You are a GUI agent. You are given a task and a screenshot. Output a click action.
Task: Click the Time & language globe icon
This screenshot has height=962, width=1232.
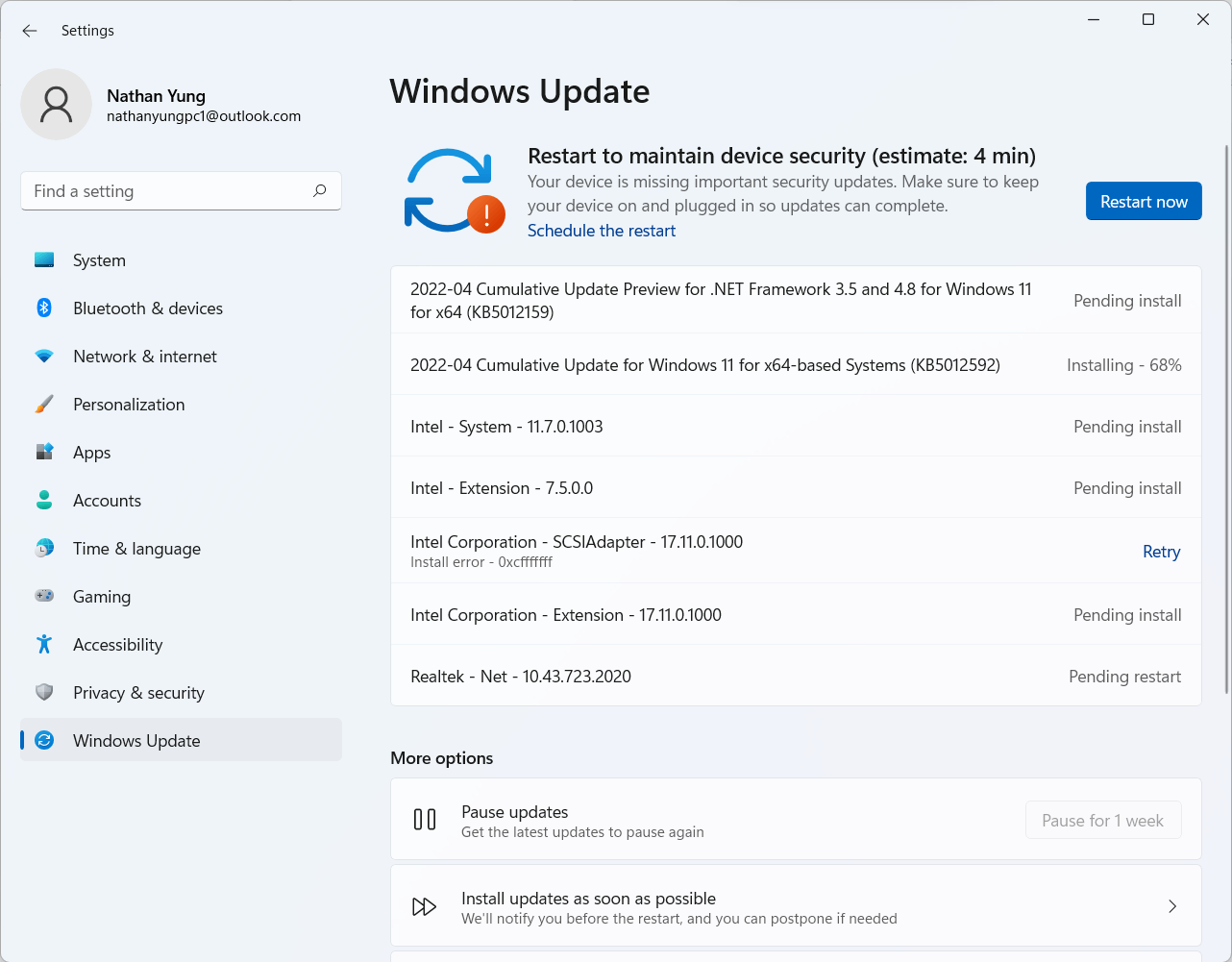tap(44, 548)
